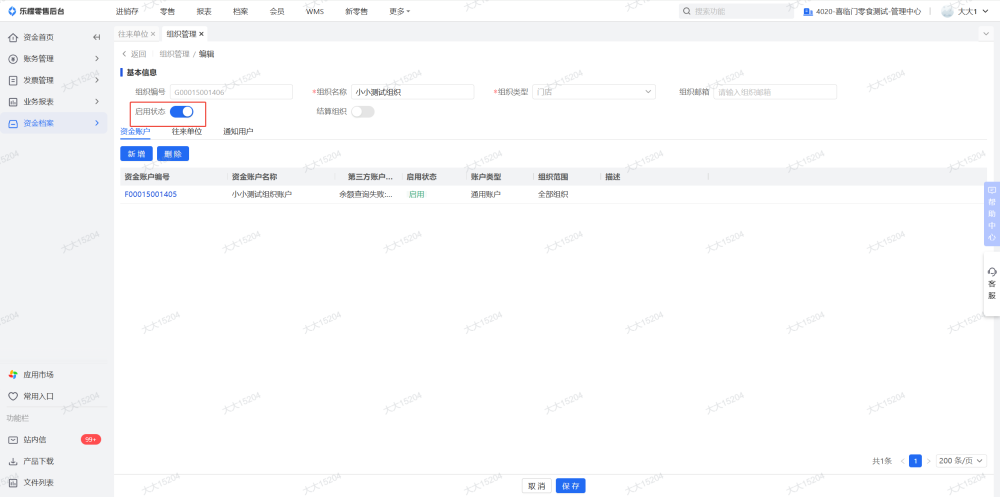Image resolution: width=1000 pixels, height=497 pixels.
Task: Expand the 业务报表 chevron
Action: (97, 102)
